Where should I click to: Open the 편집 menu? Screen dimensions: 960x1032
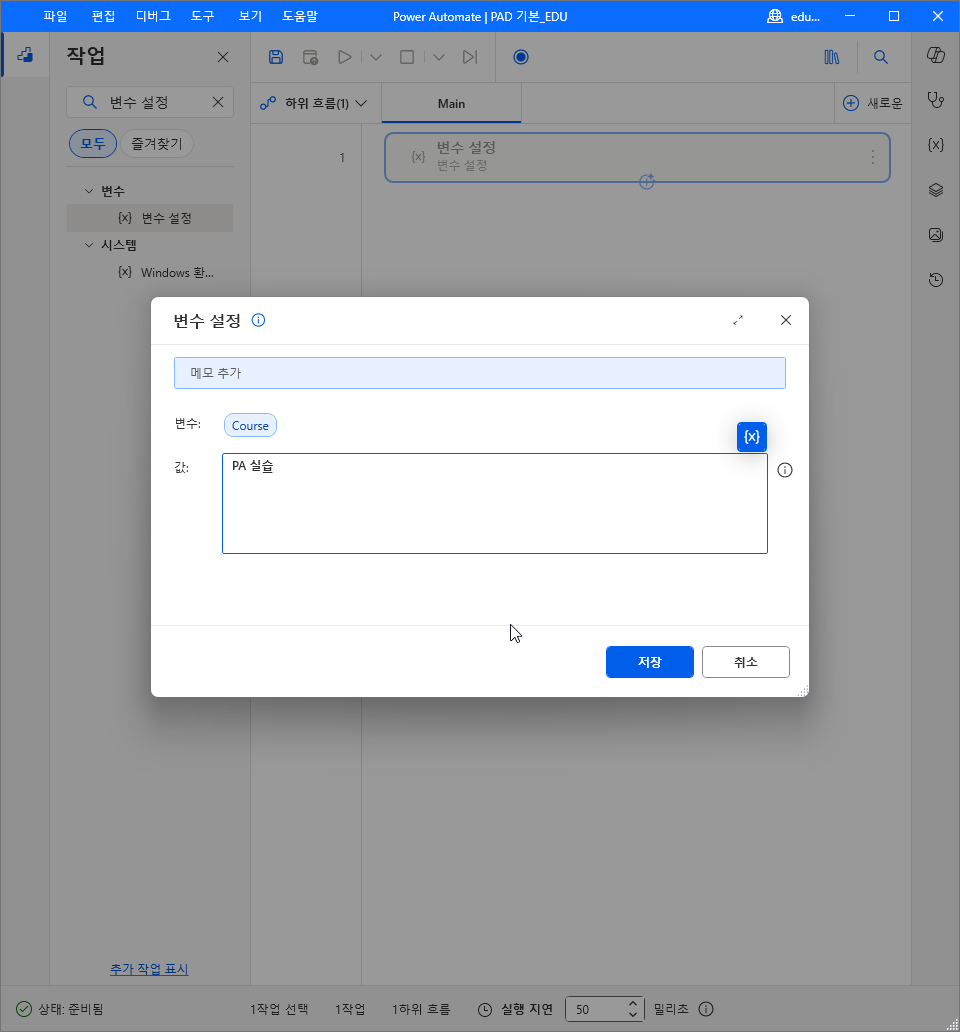[x=103, y=16]
